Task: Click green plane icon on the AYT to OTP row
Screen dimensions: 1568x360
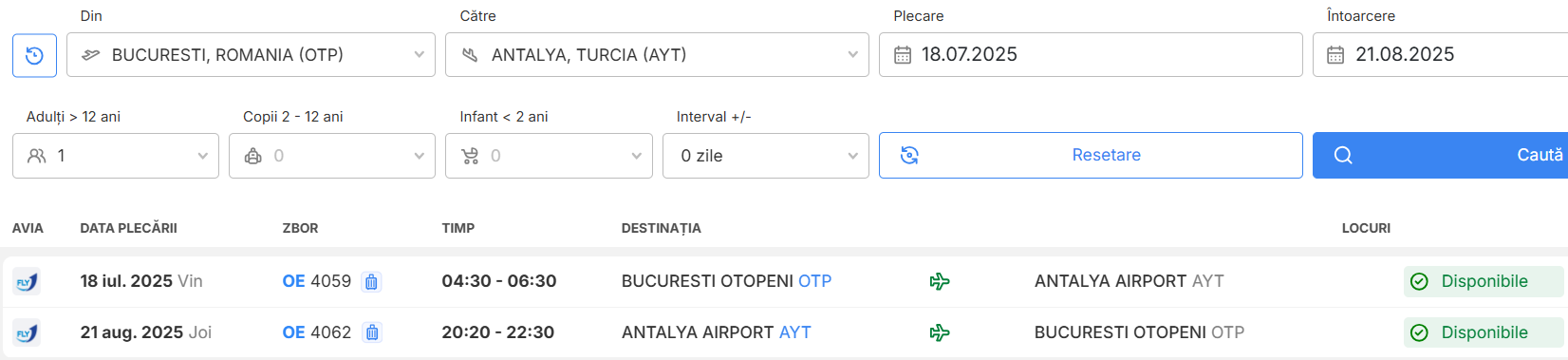Action: (940, 332)
